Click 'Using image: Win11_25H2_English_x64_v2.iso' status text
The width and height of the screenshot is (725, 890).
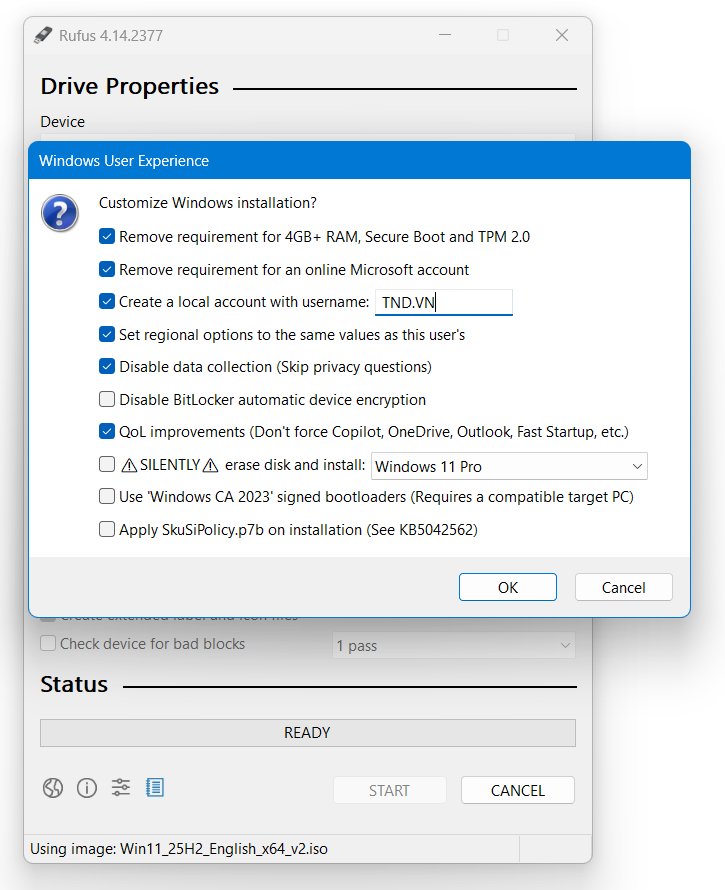[x=179, y=849]
